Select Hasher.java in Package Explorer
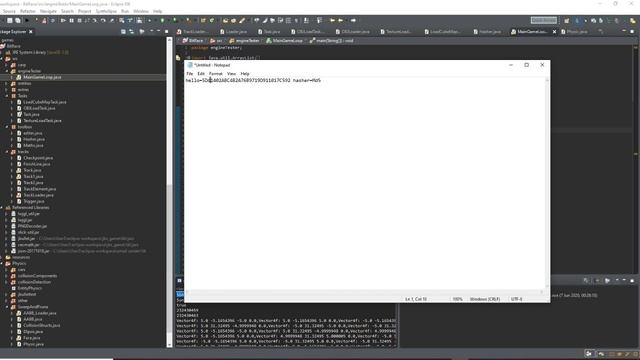The width and height of the screenshot is (640, 360). pos(34,139)
